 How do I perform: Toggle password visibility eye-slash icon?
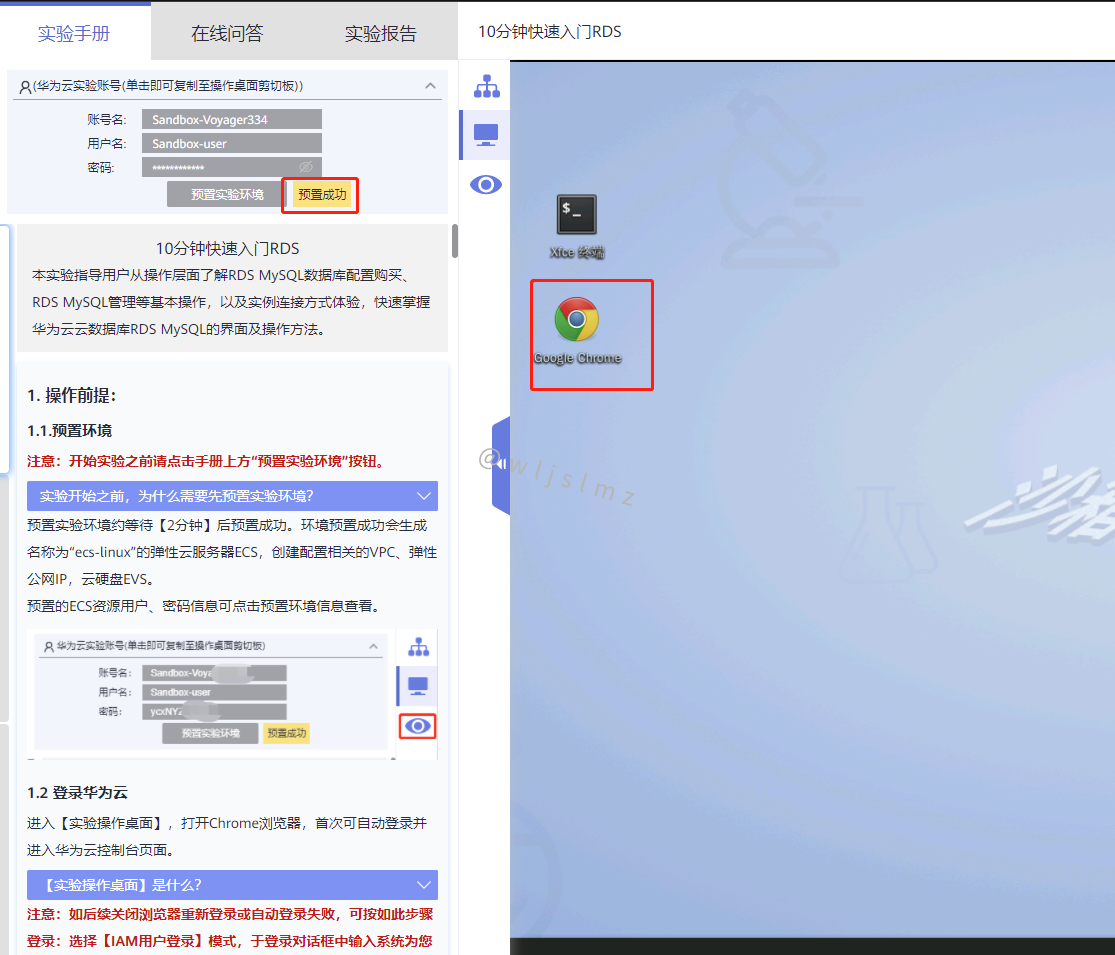(x=306, y=167)
